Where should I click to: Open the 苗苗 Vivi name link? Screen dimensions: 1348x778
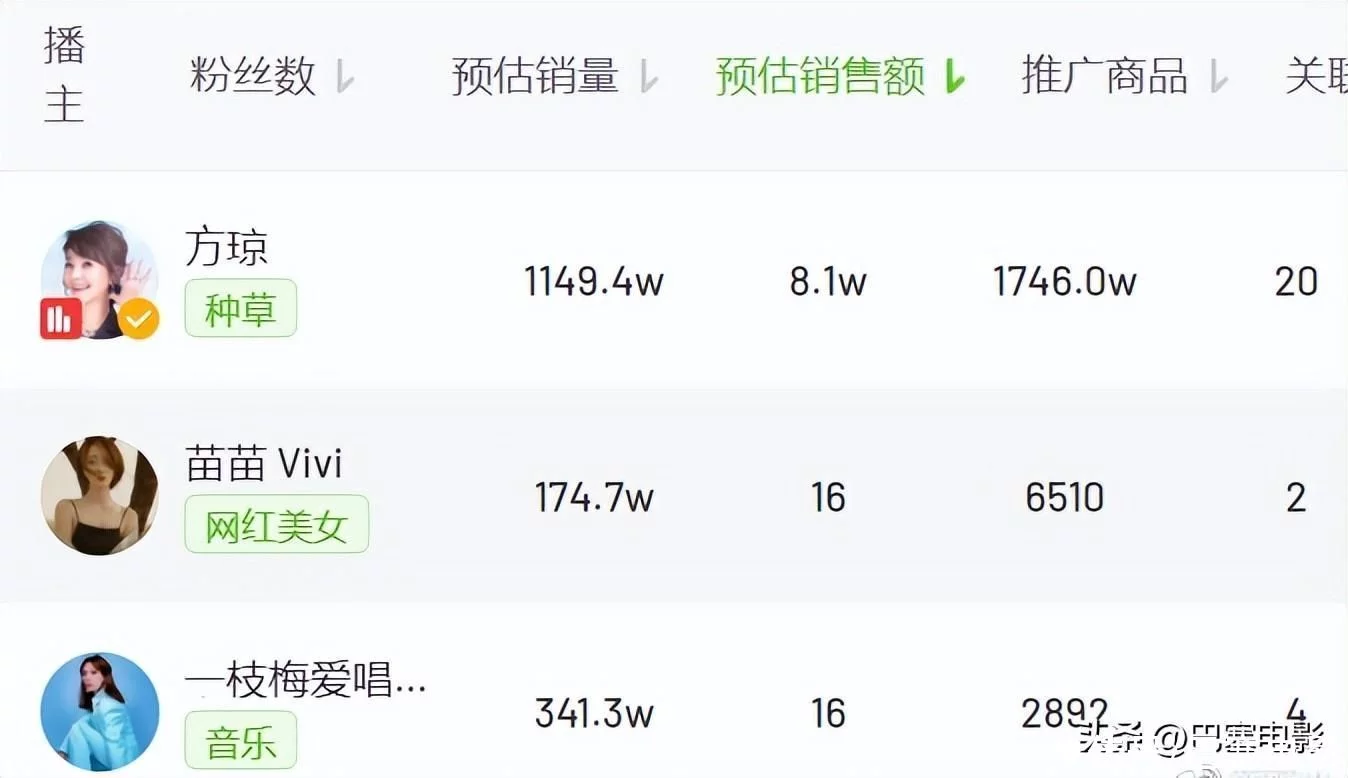tap(265, 464)
